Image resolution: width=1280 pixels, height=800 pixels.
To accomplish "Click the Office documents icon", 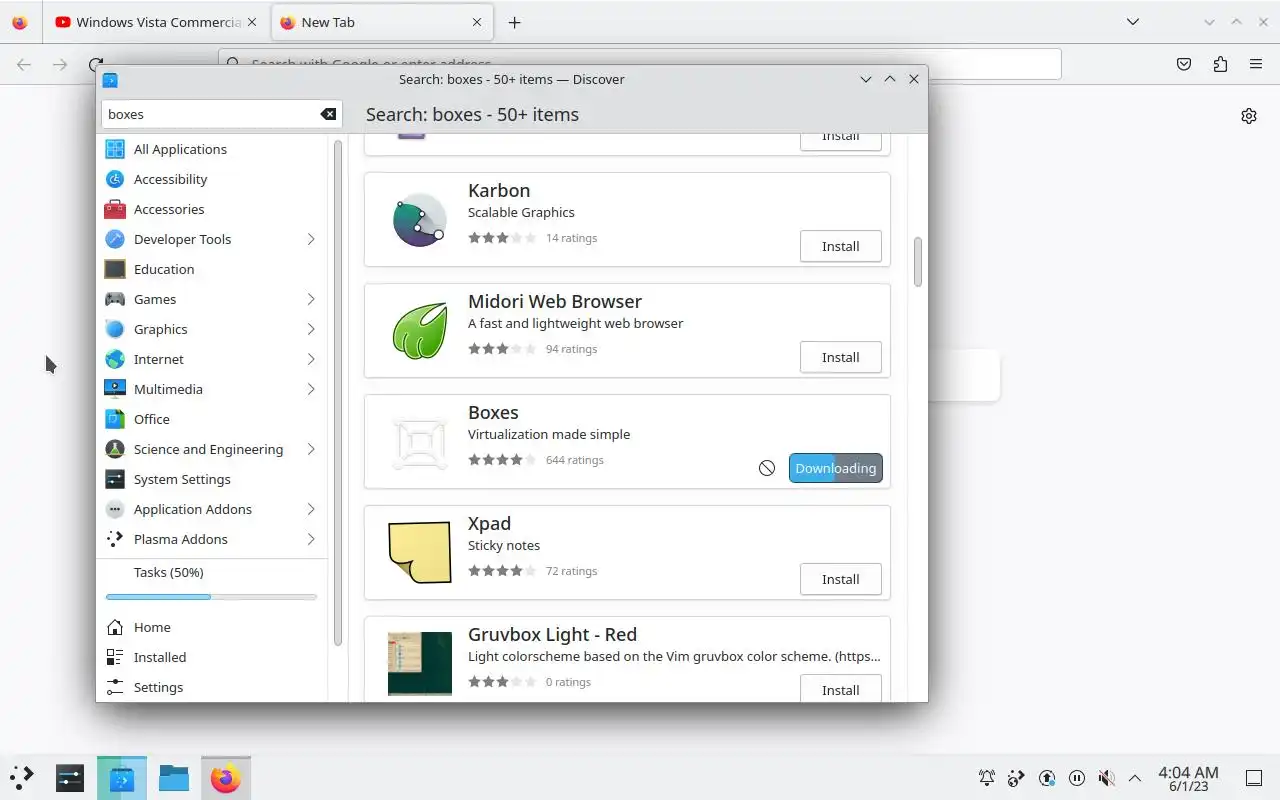I will click(115, 419).
